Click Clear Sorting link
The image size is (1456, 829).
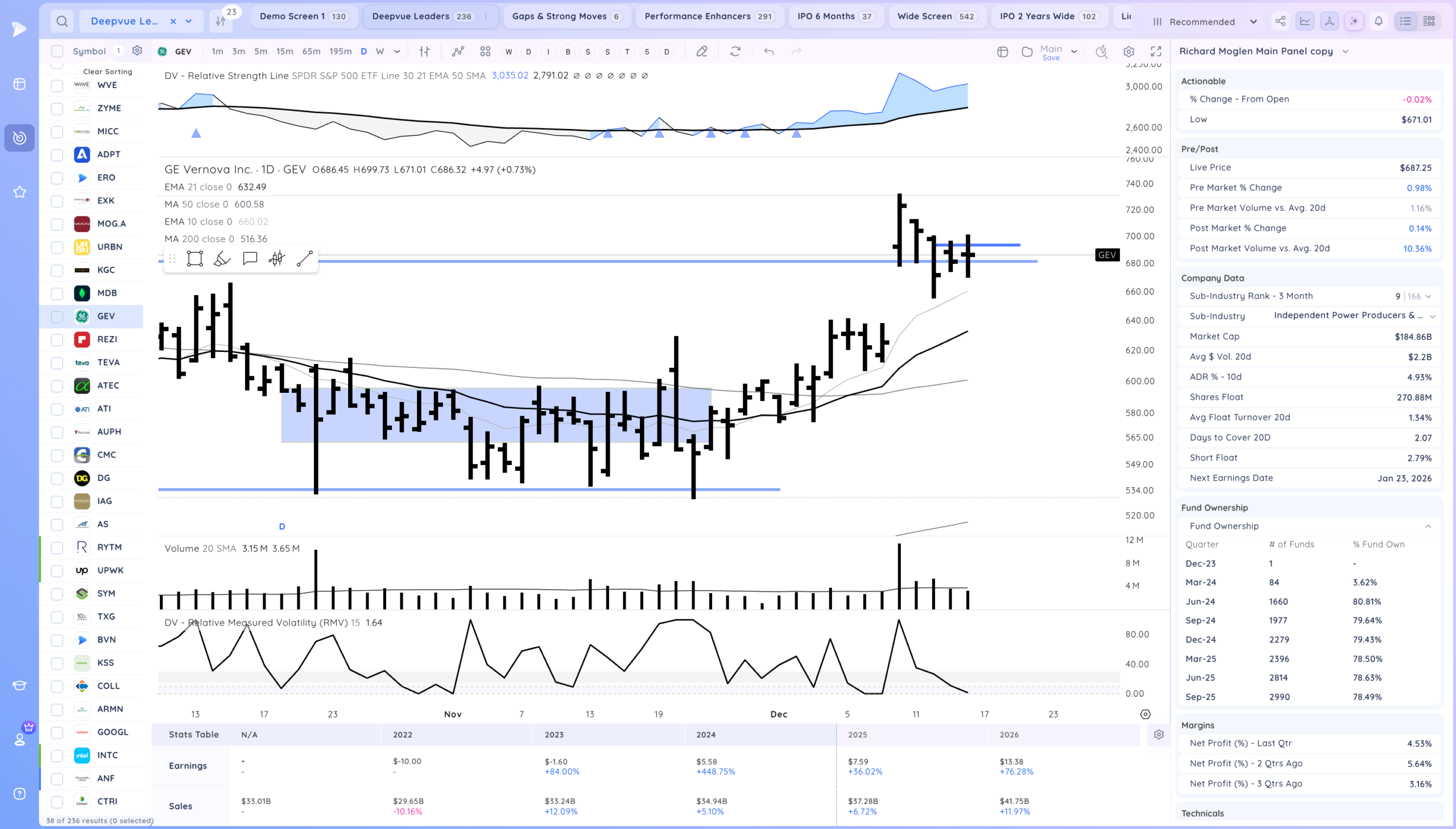pyautogui.click(x=107, y=72)
